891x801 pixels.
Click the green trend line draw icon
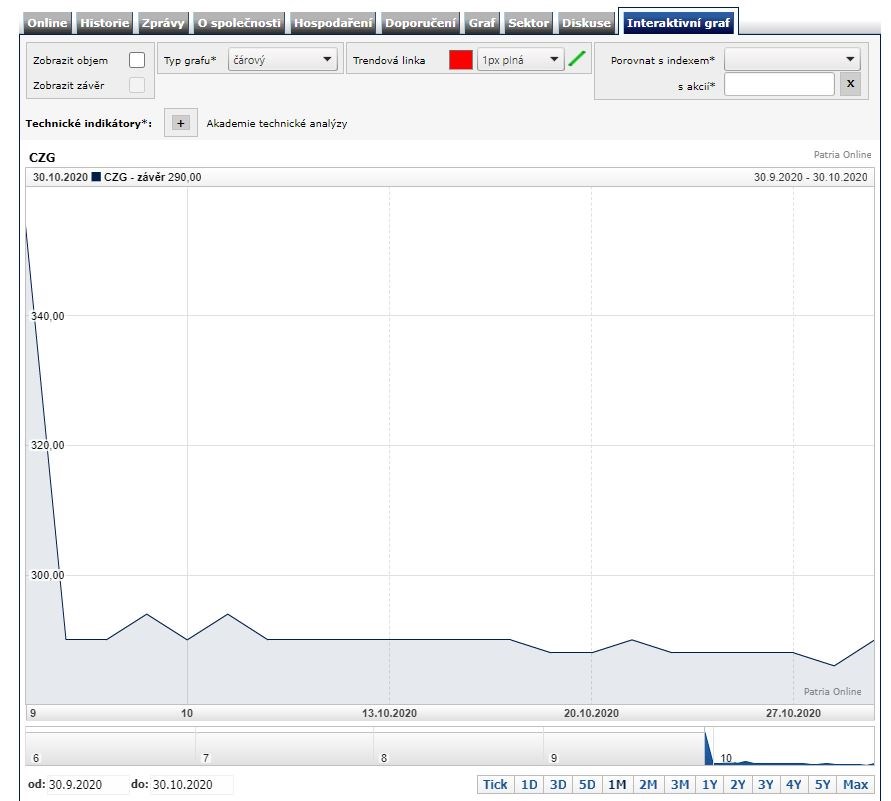576,60
